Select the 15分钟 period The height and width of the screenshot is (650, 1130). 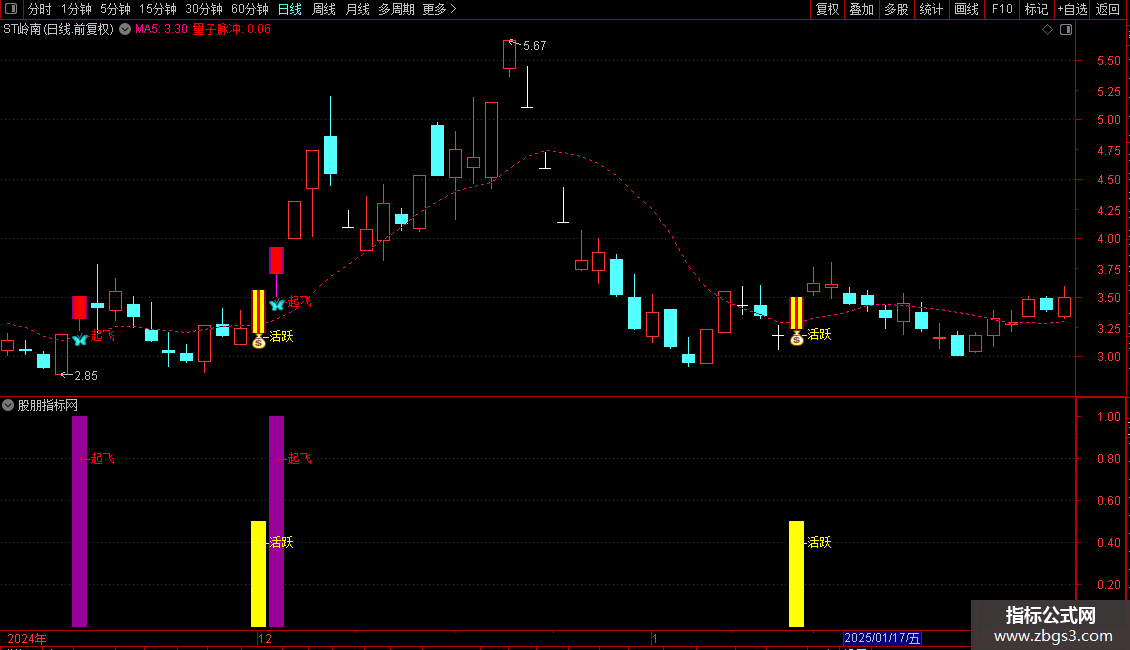157,9
